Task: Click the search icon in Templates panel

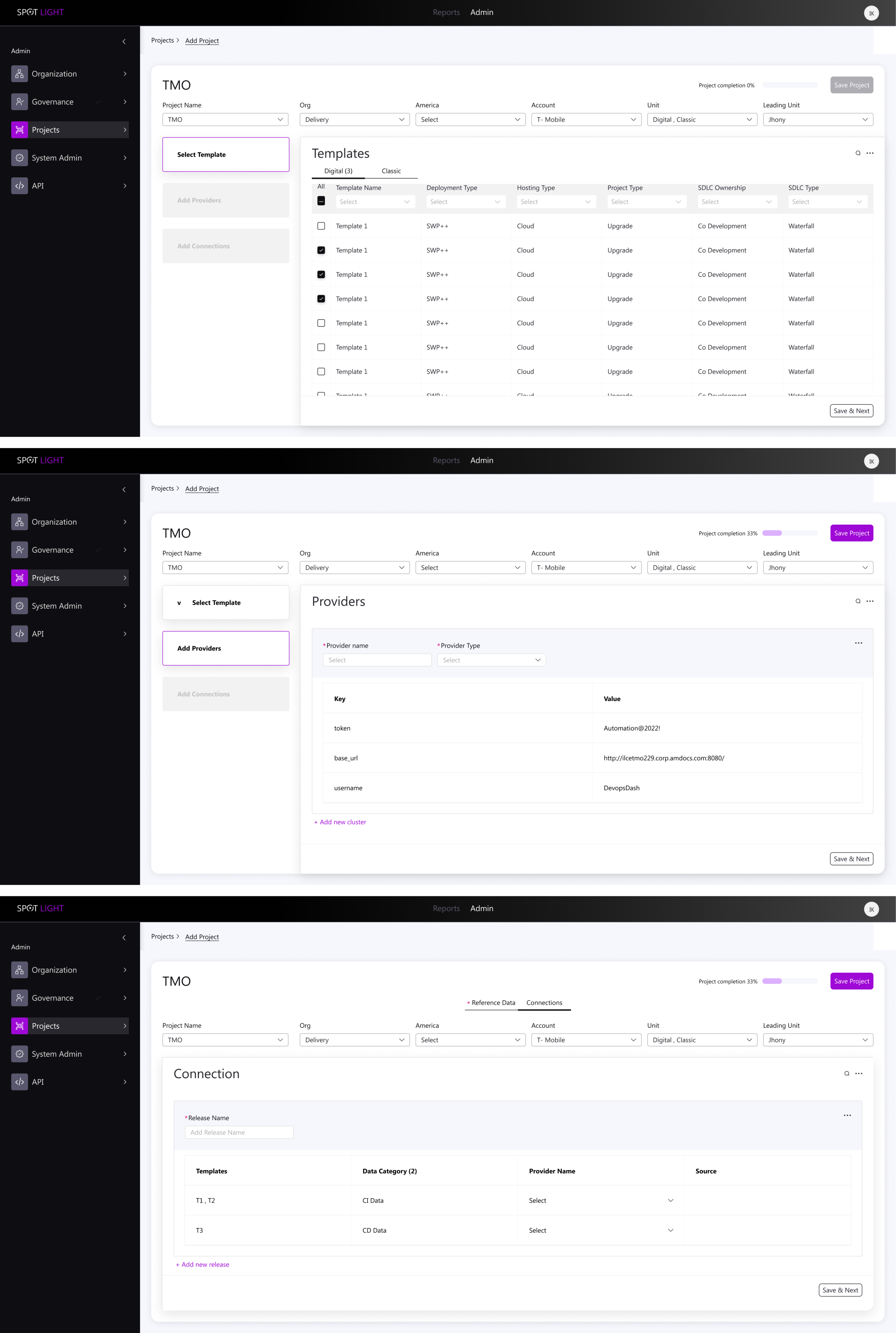Action: coord(858,153)
